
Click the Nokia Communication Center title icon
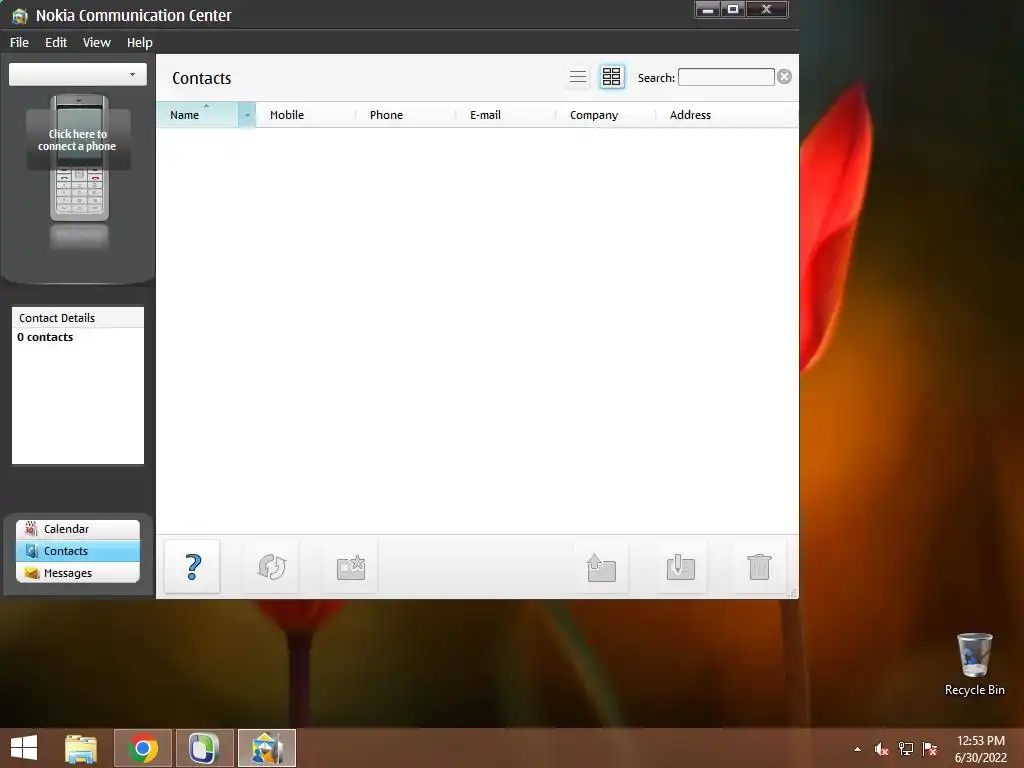(x=20, y=15)
